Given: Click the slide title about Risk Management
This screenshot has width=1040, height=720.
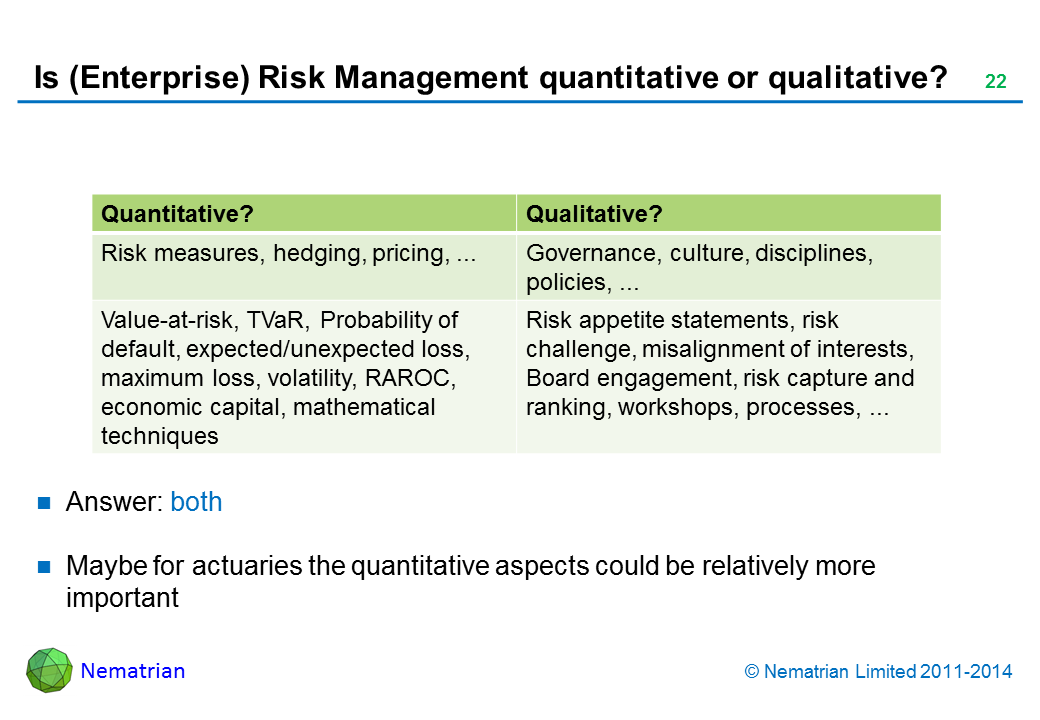Looking at the screenshot, I should point(491,78).
